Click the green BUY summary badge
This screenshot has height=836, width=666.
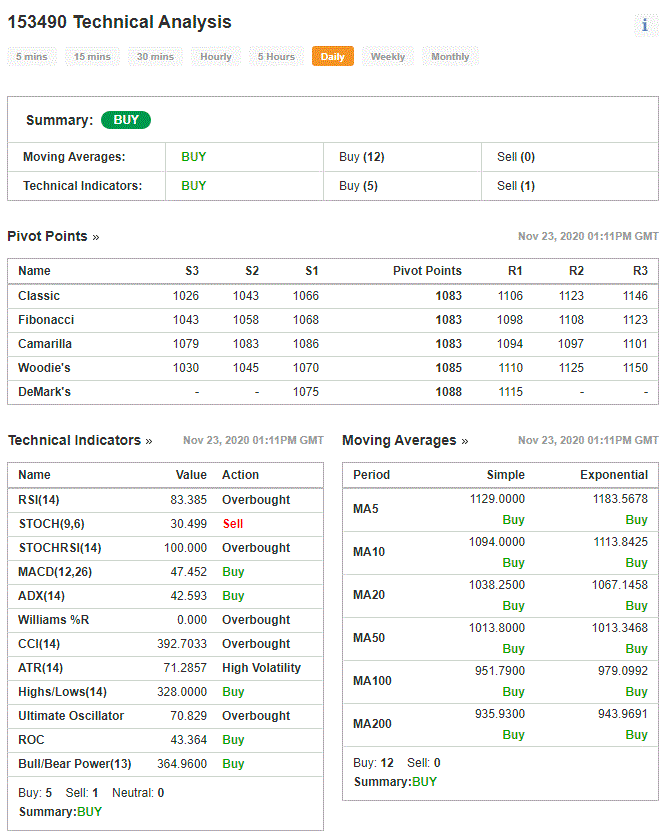126,120
